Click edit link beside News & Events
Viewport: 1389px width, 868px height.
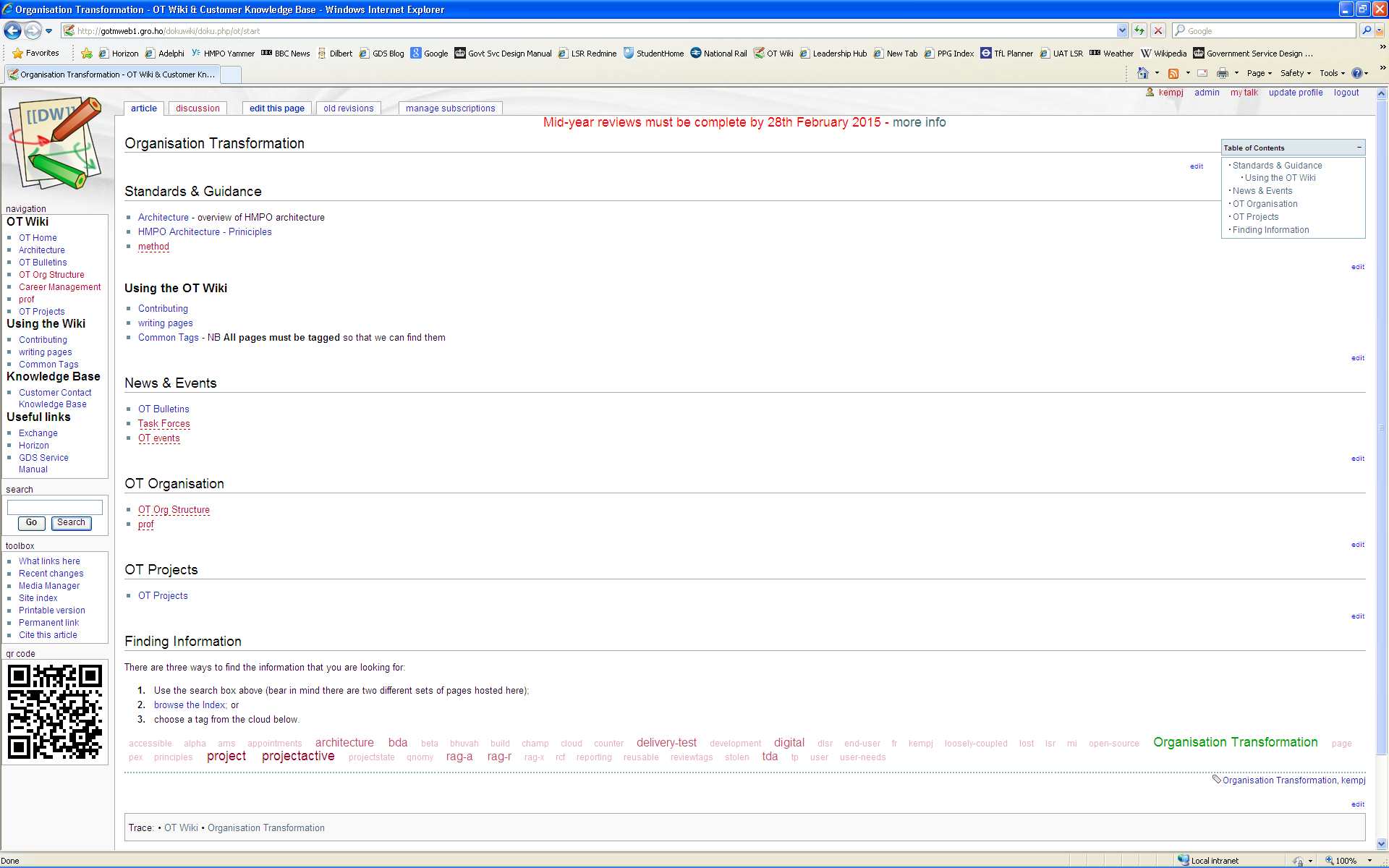pos(1358,459)
